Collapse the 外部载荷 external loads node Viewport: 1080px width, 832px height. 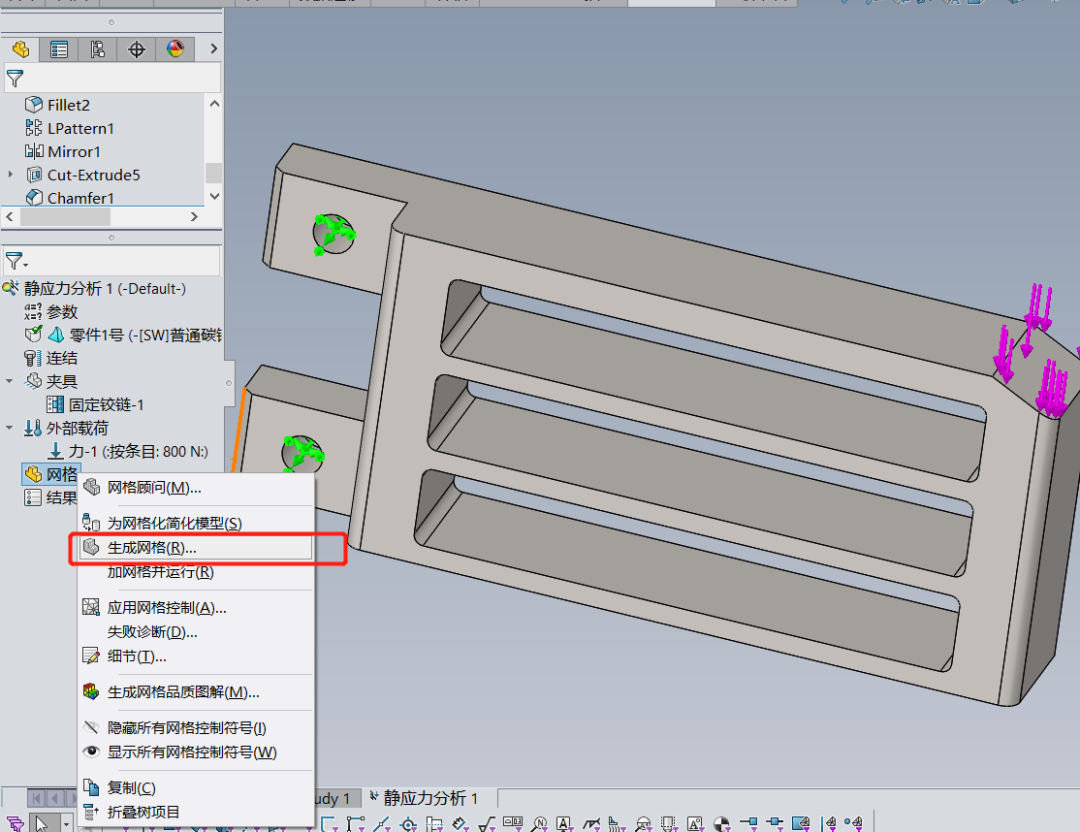(10, 428)
